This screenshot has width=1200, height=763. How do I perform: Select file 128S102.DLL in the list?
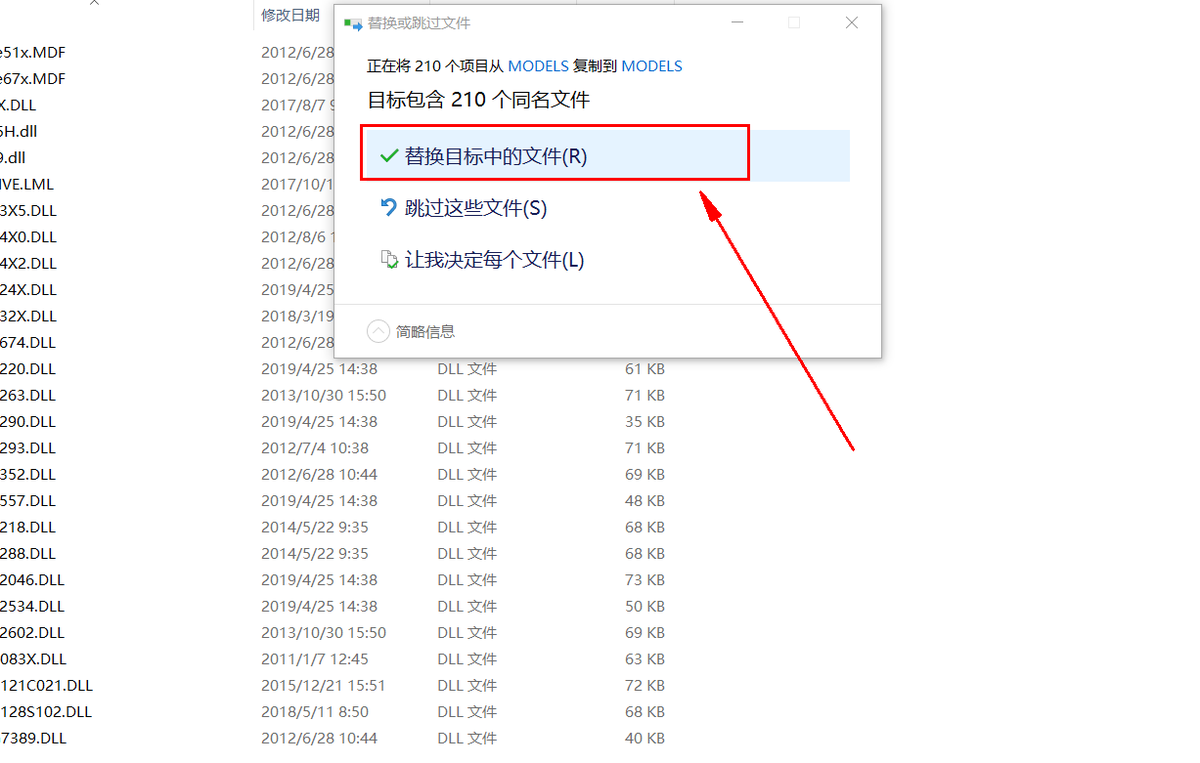point(46,712)
